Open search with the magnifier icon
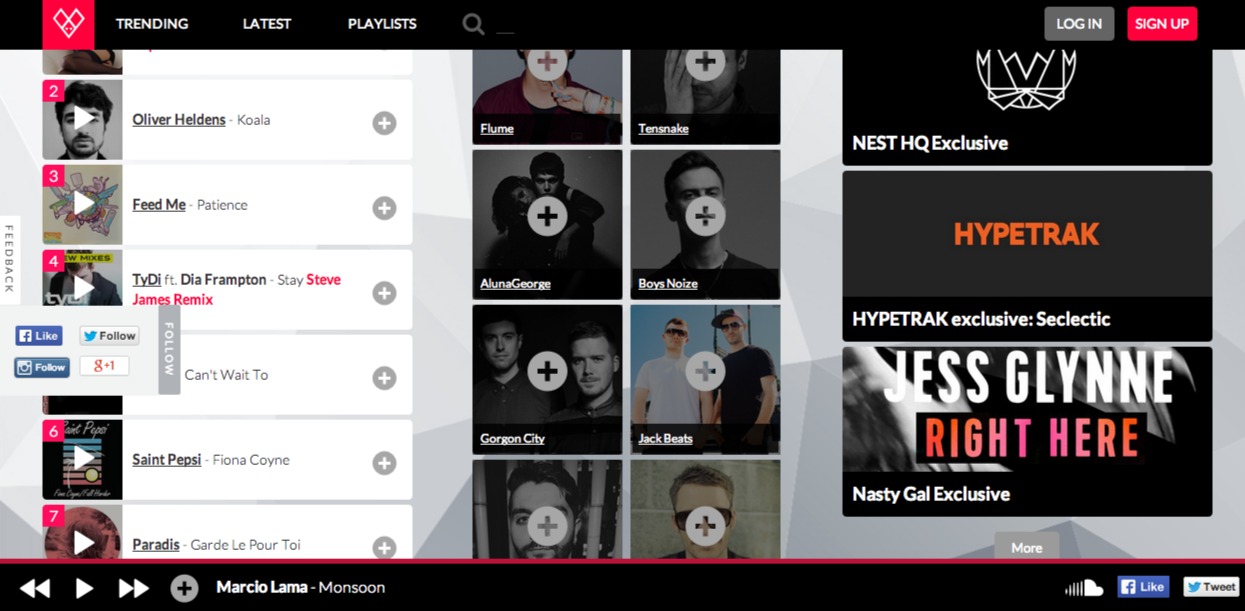 tap(473, 24)
